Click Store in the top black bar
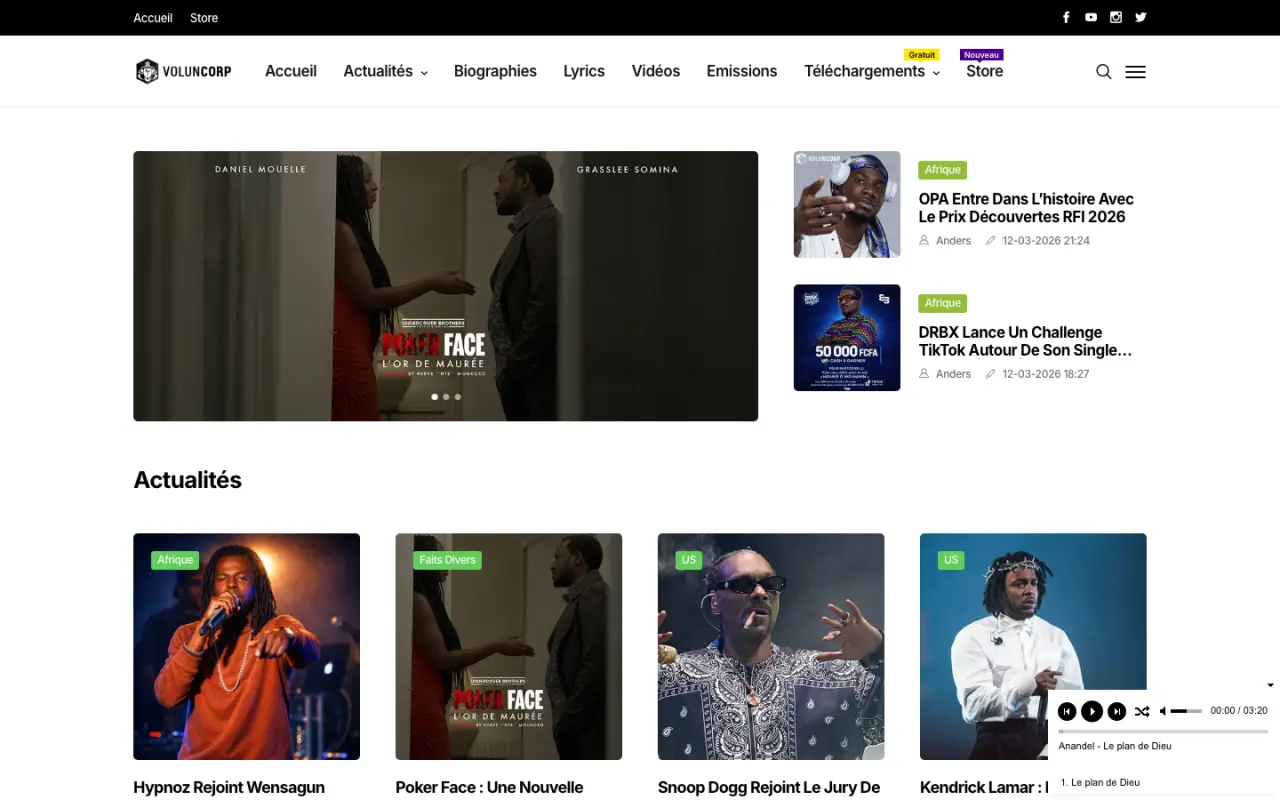1280x800 pixels. click(204, 18)
